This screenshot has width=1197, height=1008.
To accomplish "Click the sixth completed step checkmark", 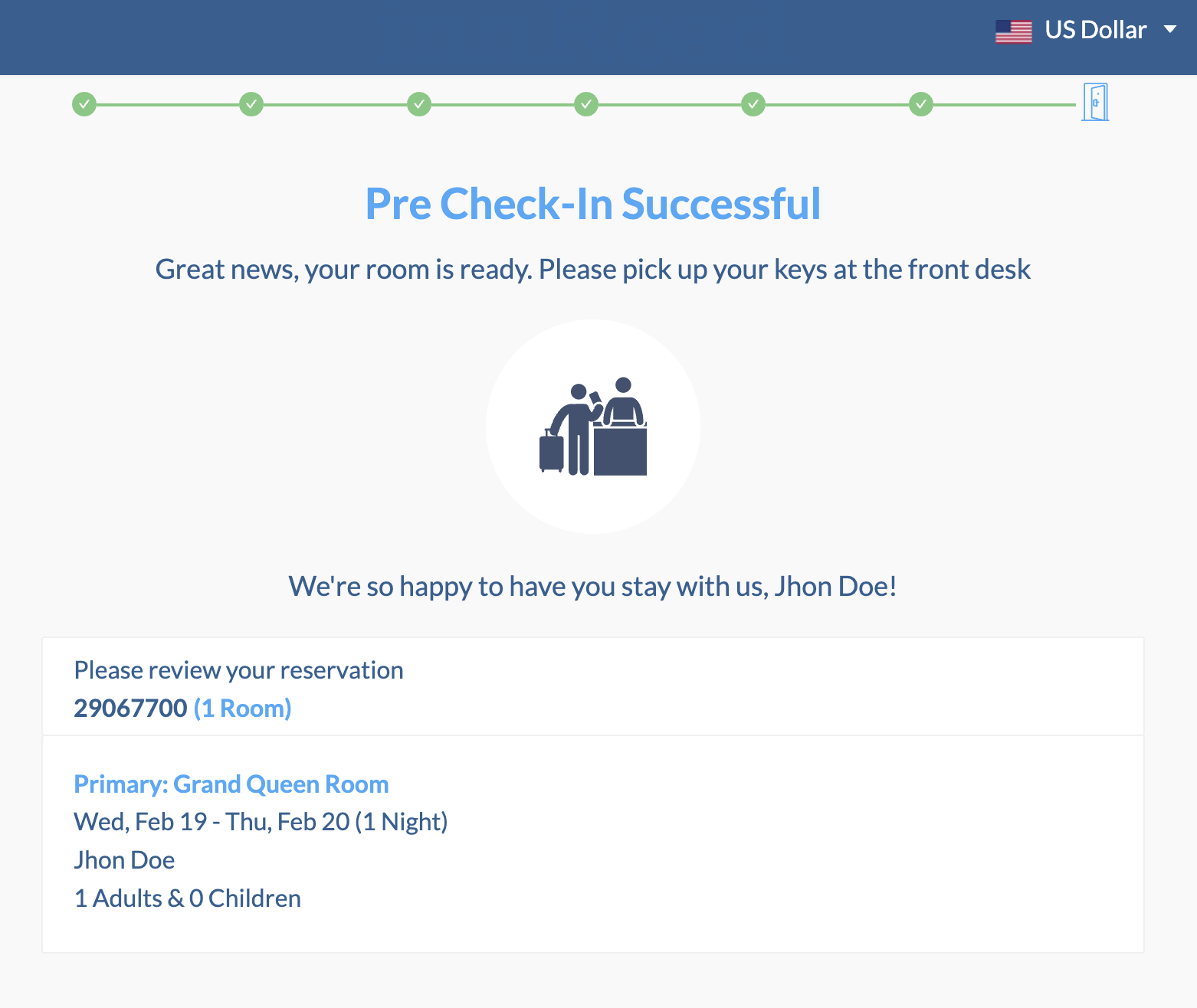I will [921, 104].
